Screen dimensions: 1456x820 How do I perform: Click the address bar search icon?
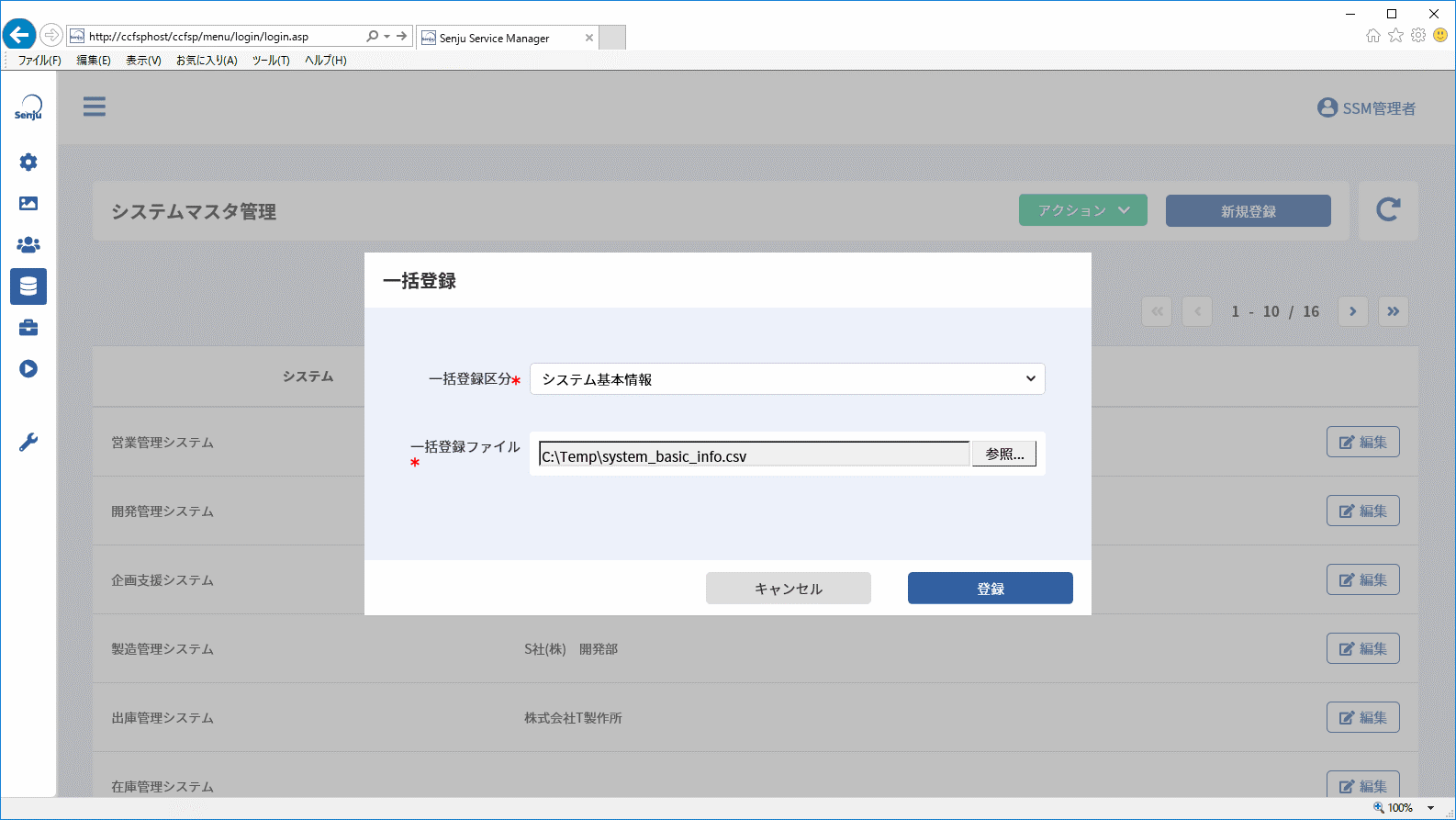coord(372,37)
